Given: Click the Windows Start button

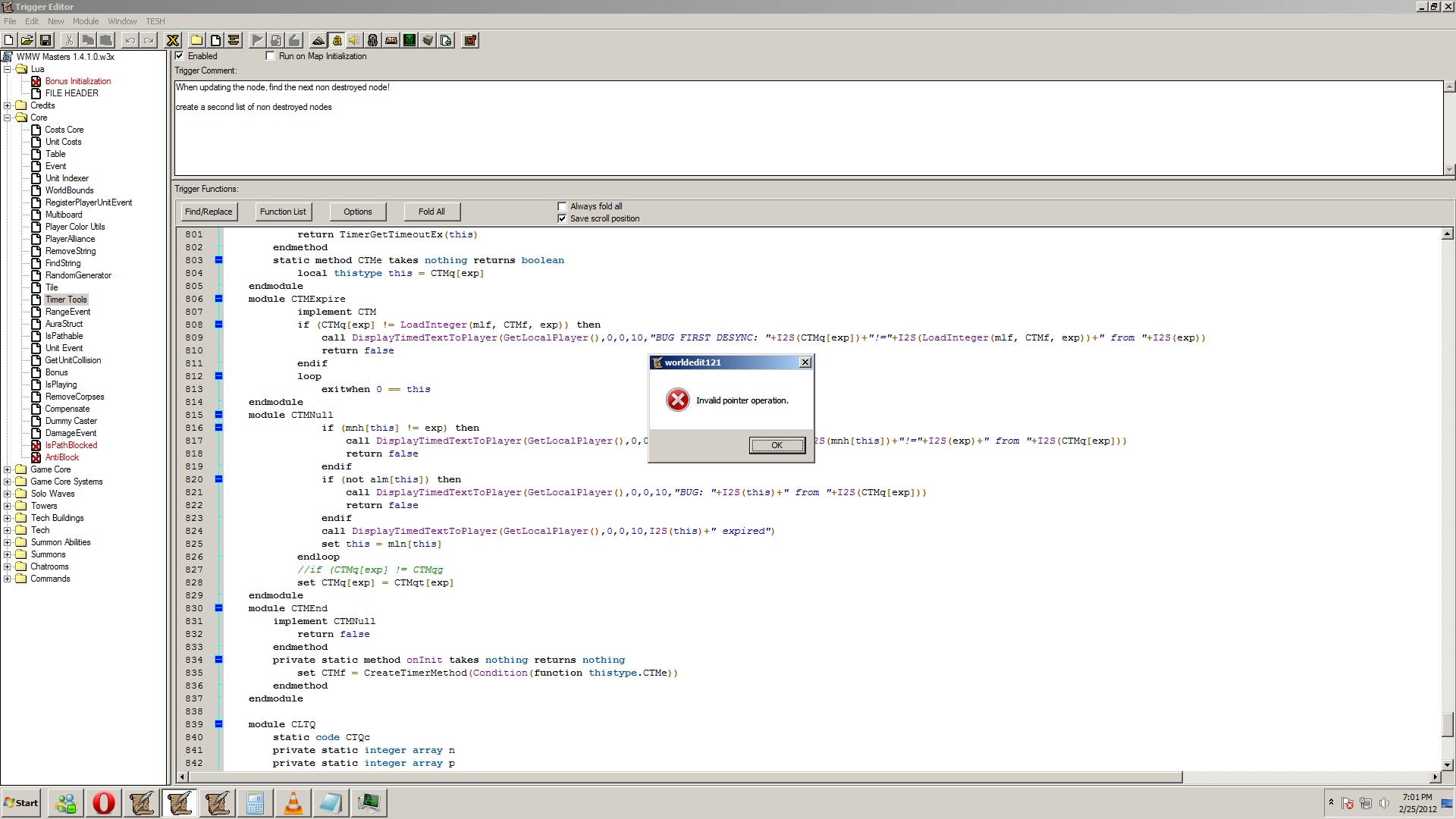Looking at the screenshot, I should tap(21, 803).
